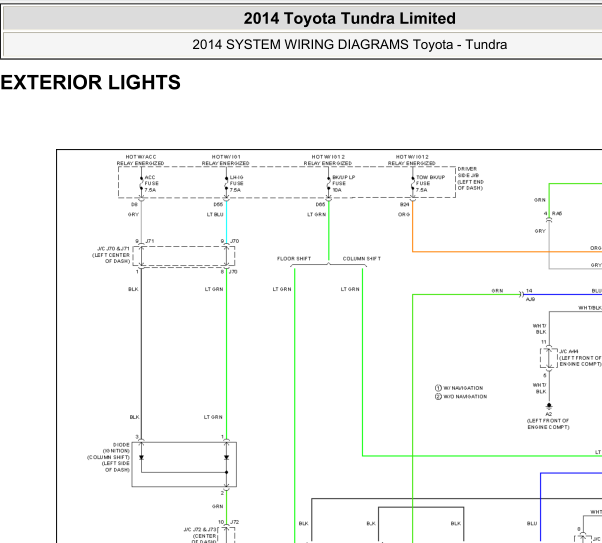Click the 'ACC FUSE 7.5A' label
This screenshot has width=602, height=543.
point(151,184)
